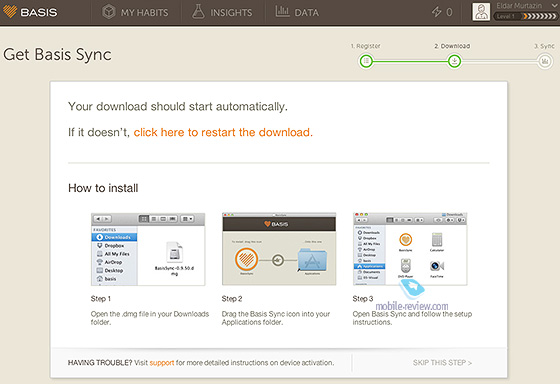560x384 pixels.
Task: Click the BasisSync dmg file icon in Step 1
Action: [x=174, y=252]
